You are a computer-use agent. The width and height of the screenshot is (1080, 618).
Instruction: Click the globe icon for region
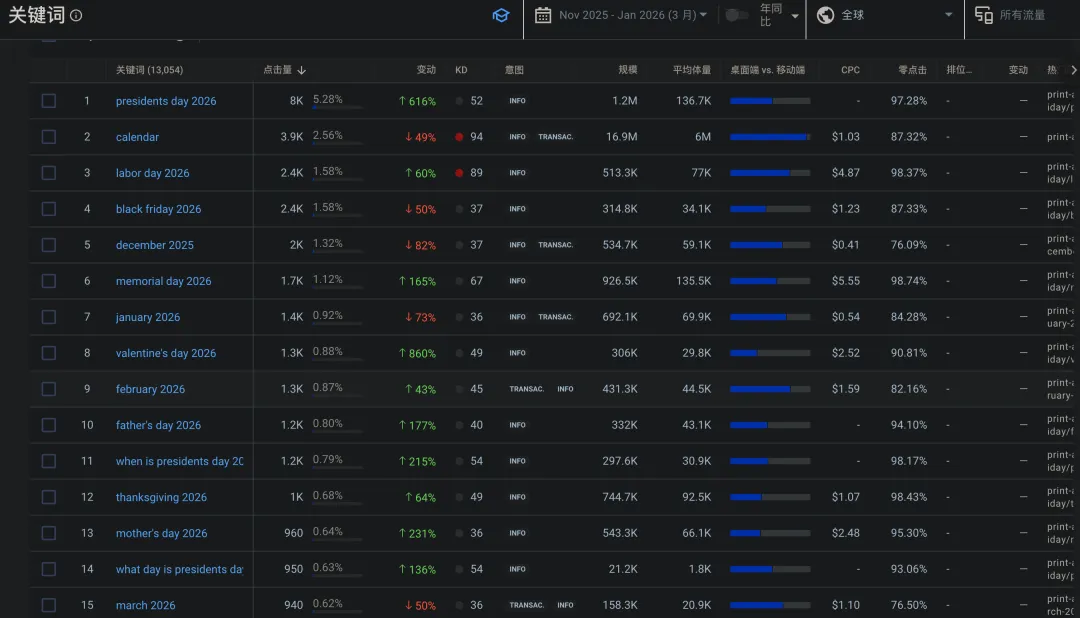[x=825, y=15]
